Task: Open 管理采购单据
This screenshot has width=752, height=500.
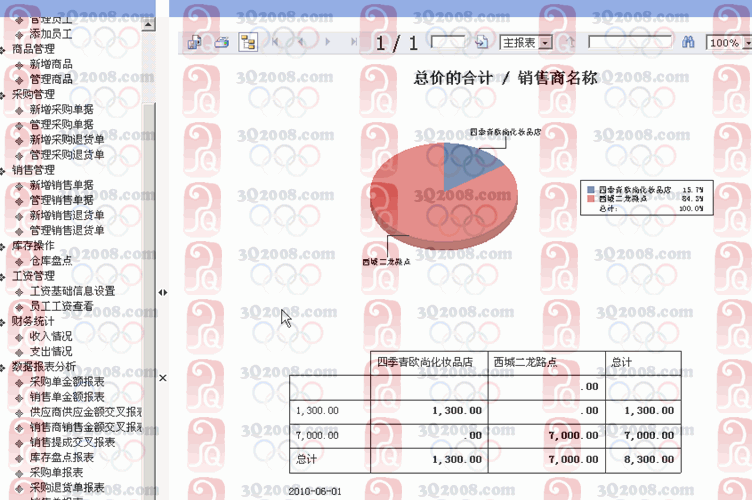Action: point(61,124)
